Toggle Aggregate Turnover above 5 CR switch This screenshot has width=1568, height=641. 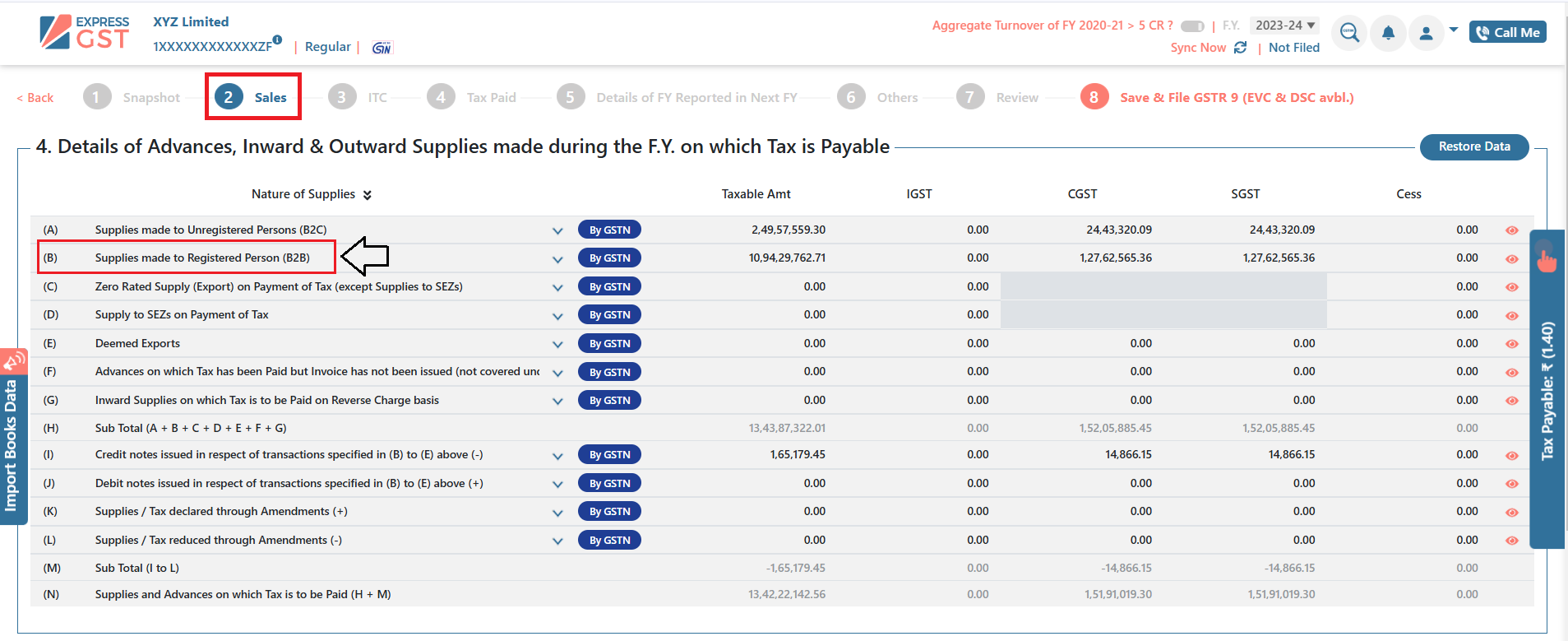pyautogui.click(x=1192, y=26)
